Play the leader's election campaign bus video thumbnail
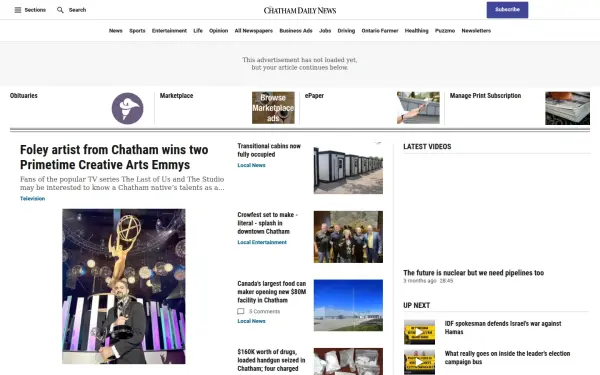Viewport: 600px width, 375px height. pos(419,362)
